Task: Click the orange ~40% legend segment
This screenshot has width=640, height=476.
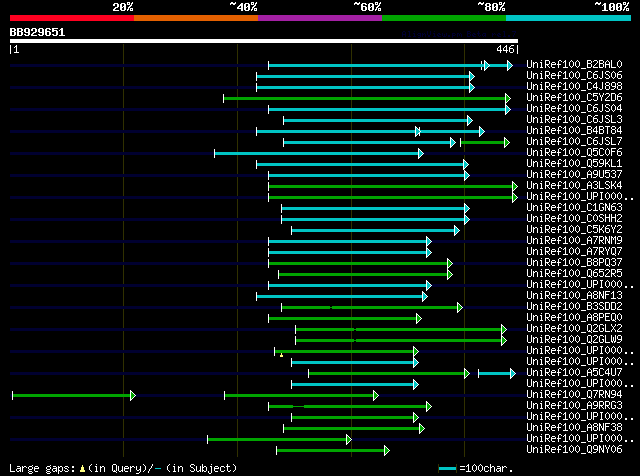Action: coord(196,18)
